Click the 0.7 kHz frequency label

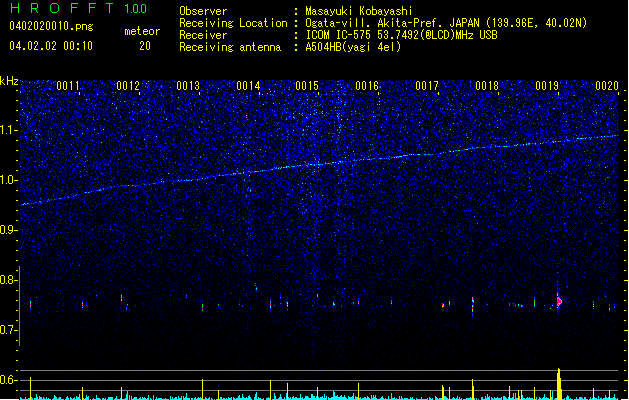click(9, 330)
